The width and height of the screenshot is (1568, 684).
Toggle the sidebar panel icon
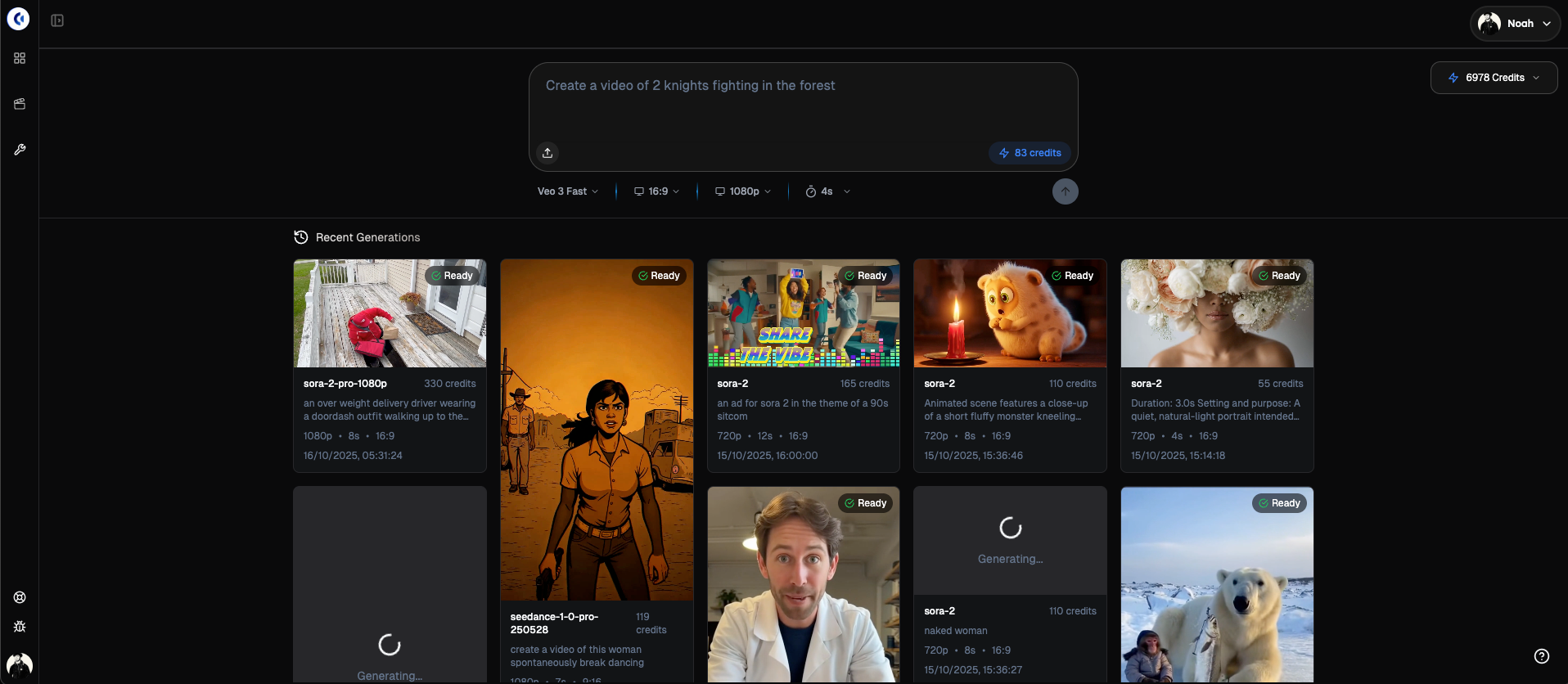tap(57, 20)
